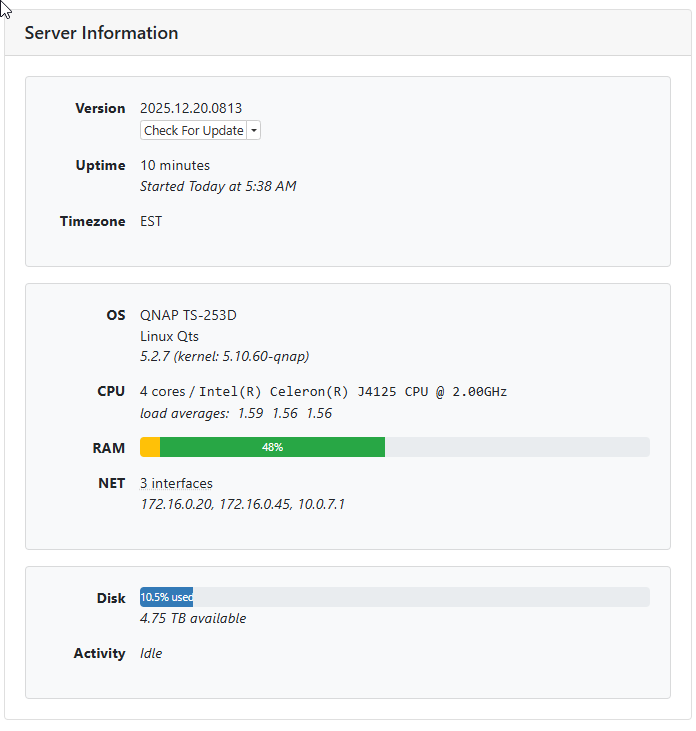Click the yellow segment of the RAM bar
696x731 pixels.
150,447
